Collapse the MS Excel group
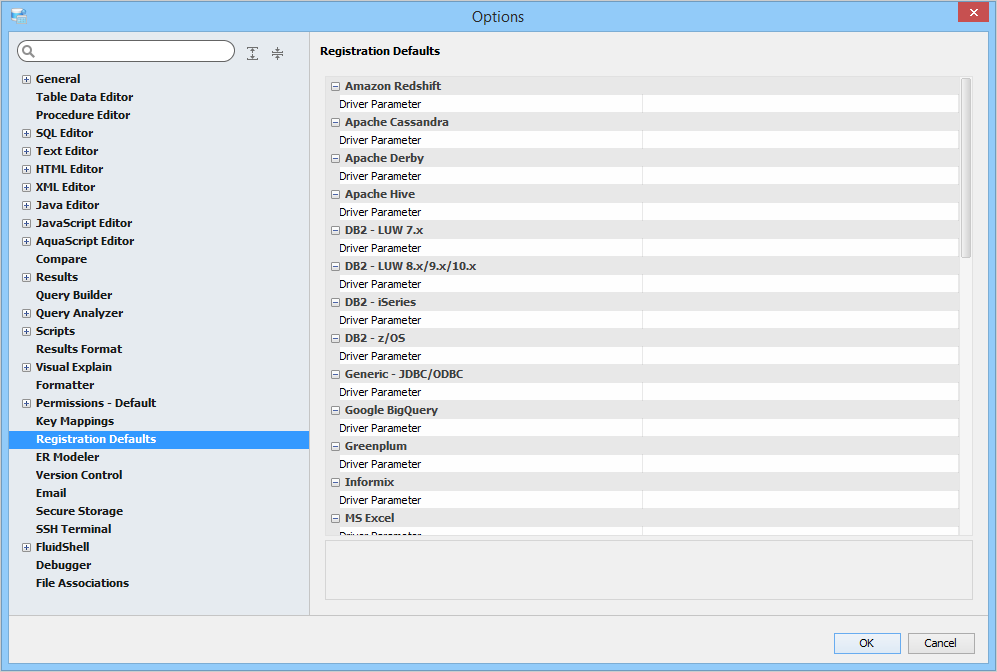 tap(335, 519)
